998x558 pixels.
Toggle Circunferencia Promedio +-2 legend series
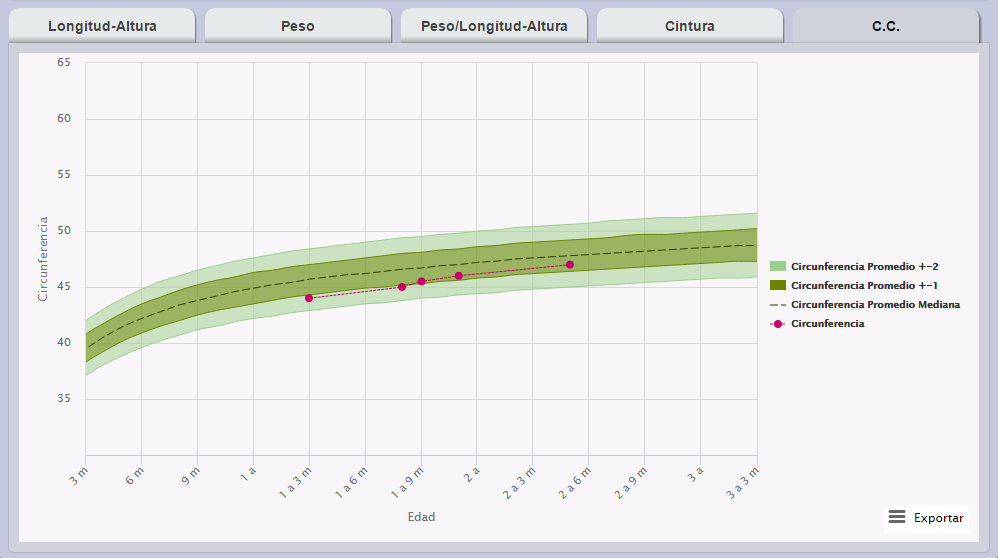coord(854,267)
